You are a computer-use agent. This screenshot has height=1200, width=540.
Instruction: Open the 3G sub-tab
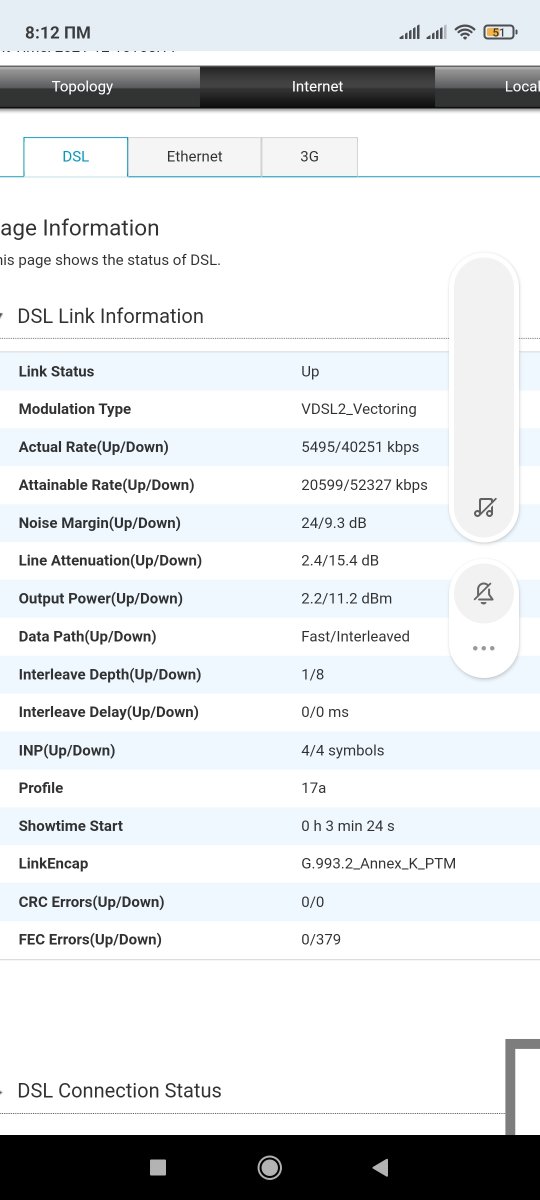pos(309,157)
